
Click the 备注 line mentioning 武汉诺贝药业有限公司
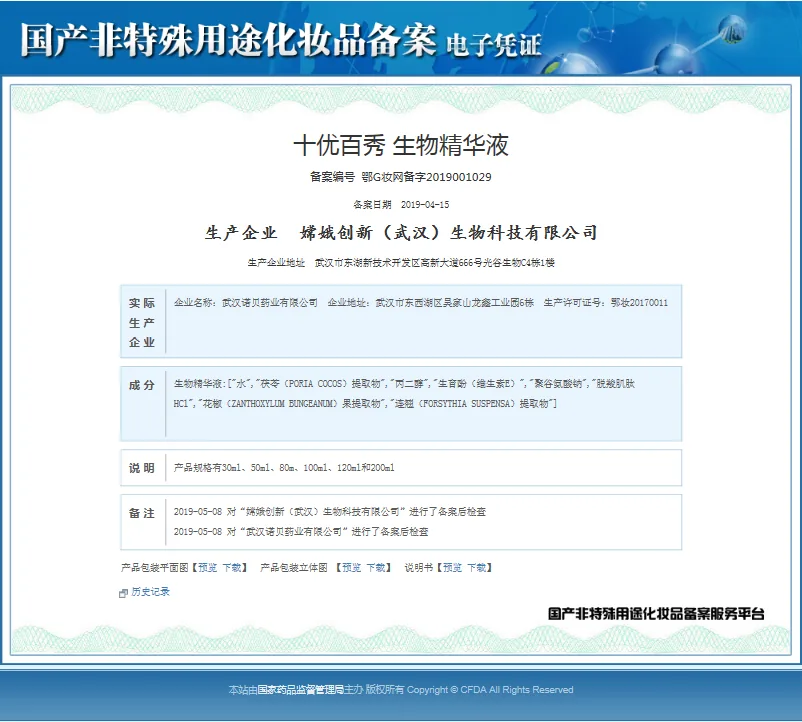(301, 532)
